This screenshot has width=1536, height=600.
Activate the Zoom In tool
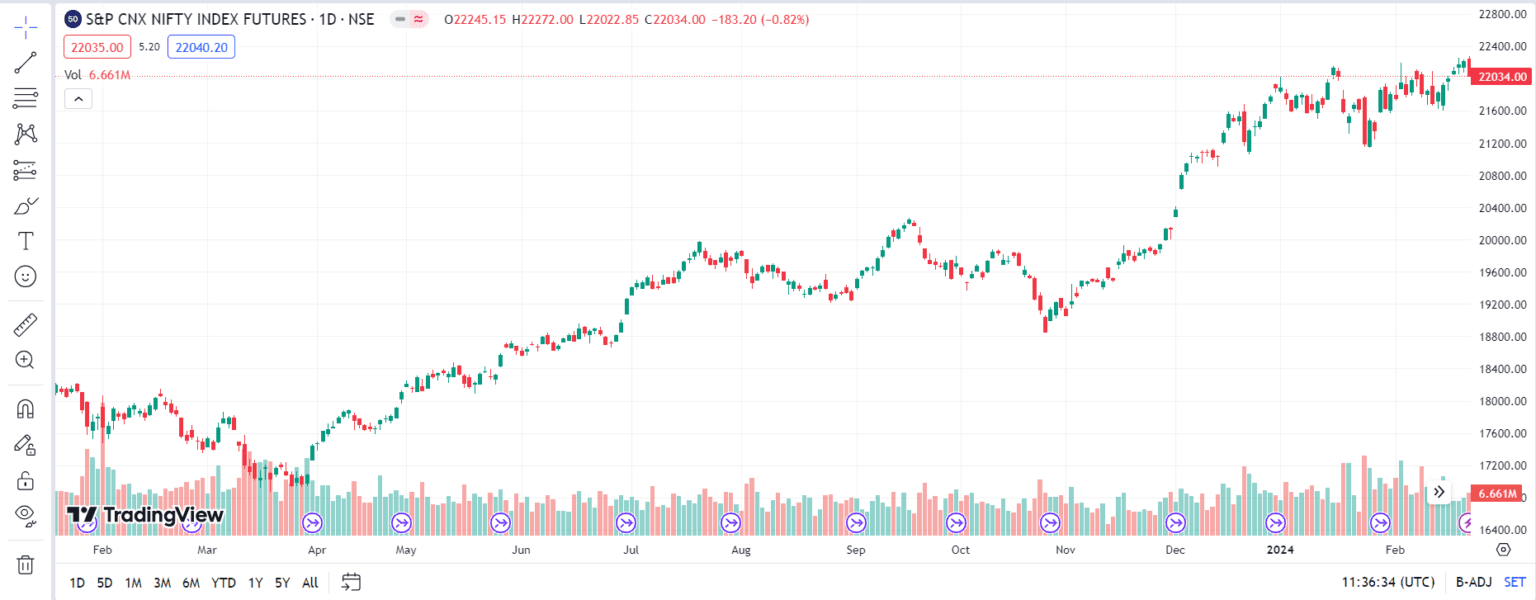click(x=27, y=360)
